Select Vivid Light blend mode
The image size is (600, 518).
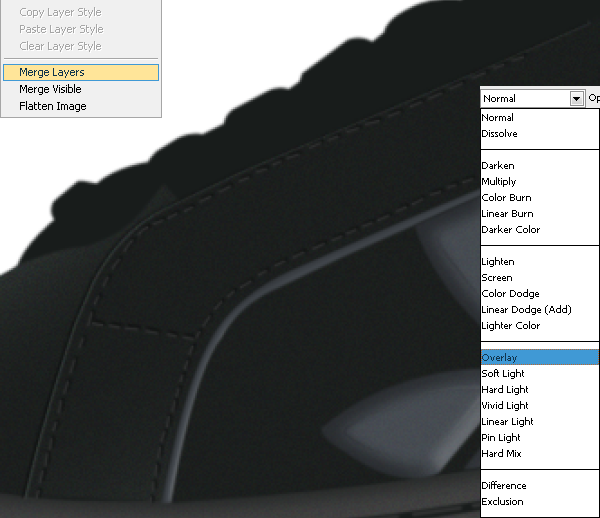540,406
